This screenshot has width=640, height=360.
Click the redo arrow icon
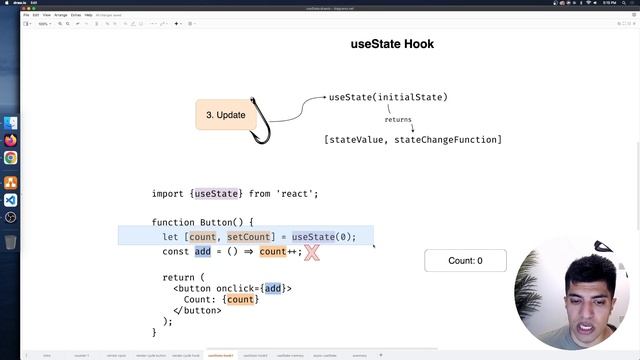86,24
